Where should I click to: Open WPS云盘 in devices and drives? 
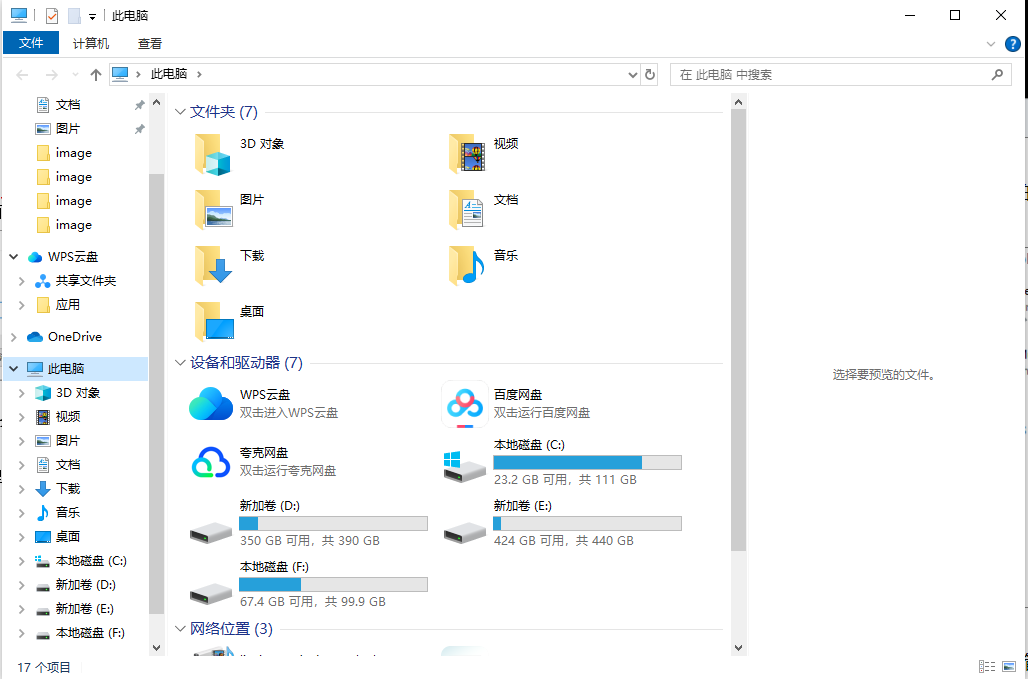coord(211,404)
